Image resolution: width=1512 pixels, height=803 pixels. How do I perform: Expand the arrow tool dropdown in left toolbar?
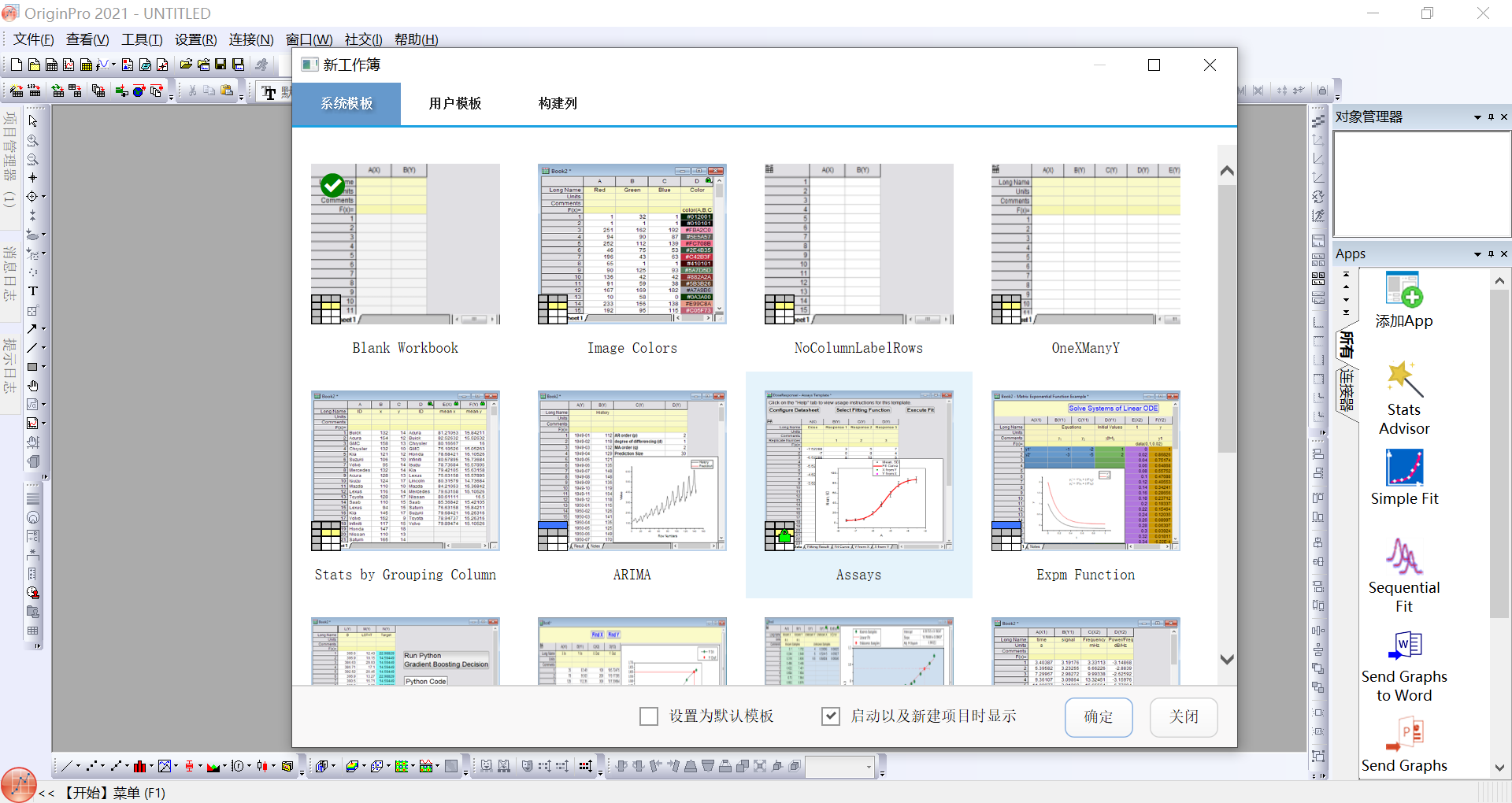click(43, 329)
